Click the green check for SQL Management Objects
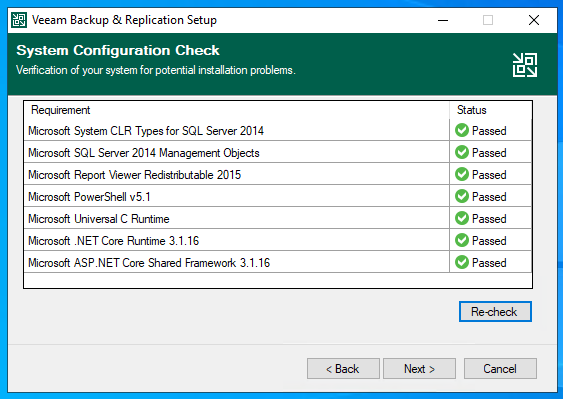The height and width of the screenshot is (399, 563). pos(462,152)
